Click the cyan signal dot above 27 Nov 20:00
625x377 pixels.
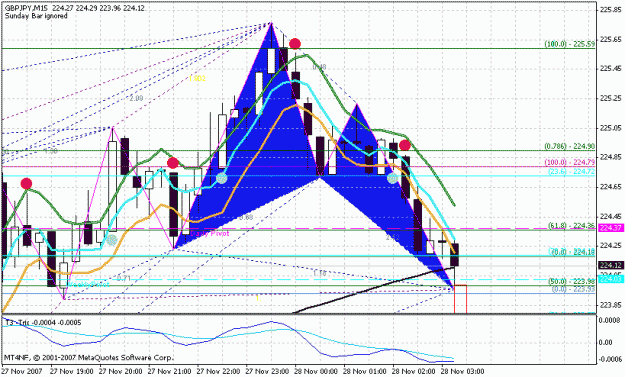112,240
